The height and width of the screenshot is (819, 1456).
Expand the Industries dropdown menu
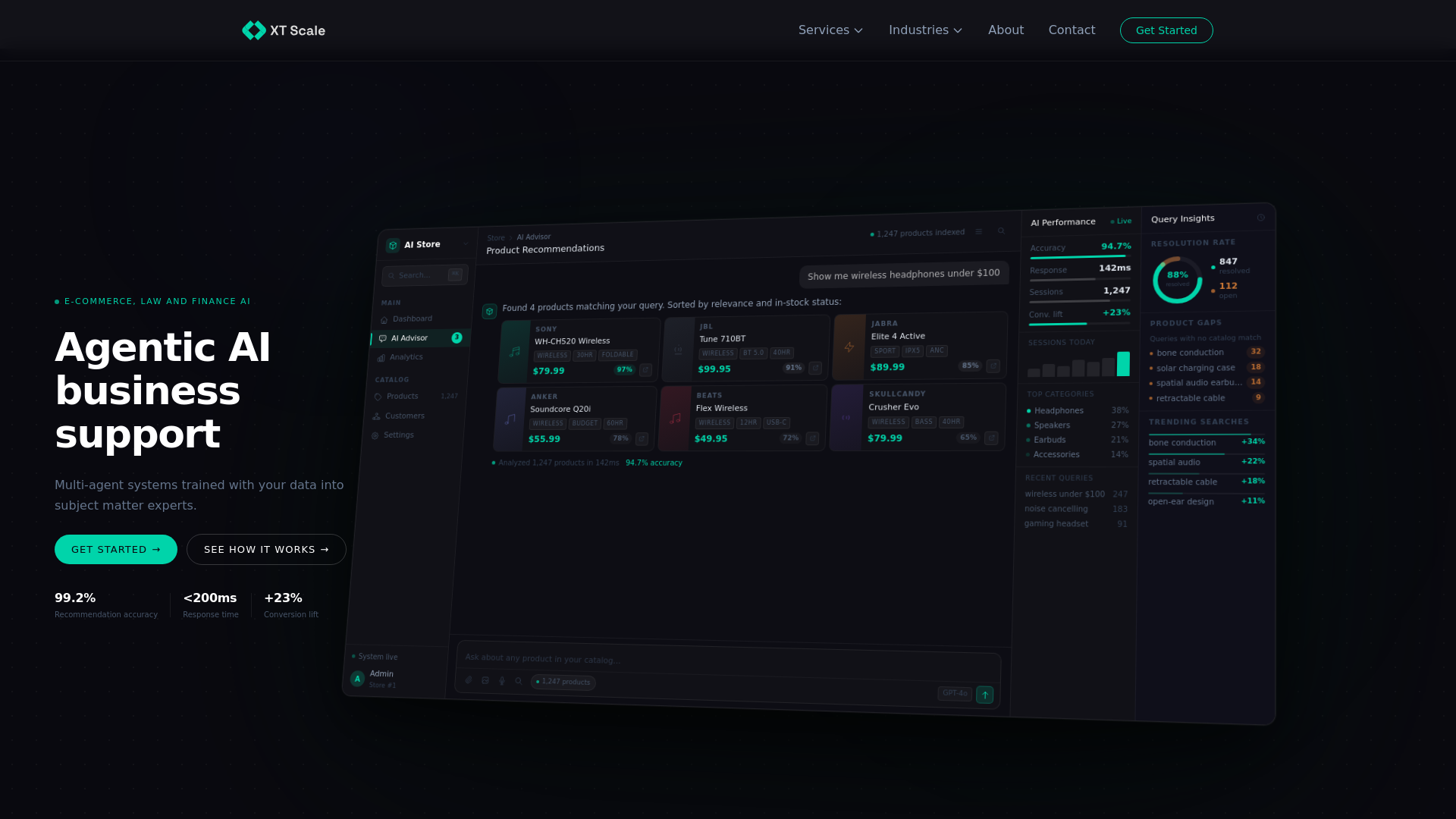coord(925,30)
